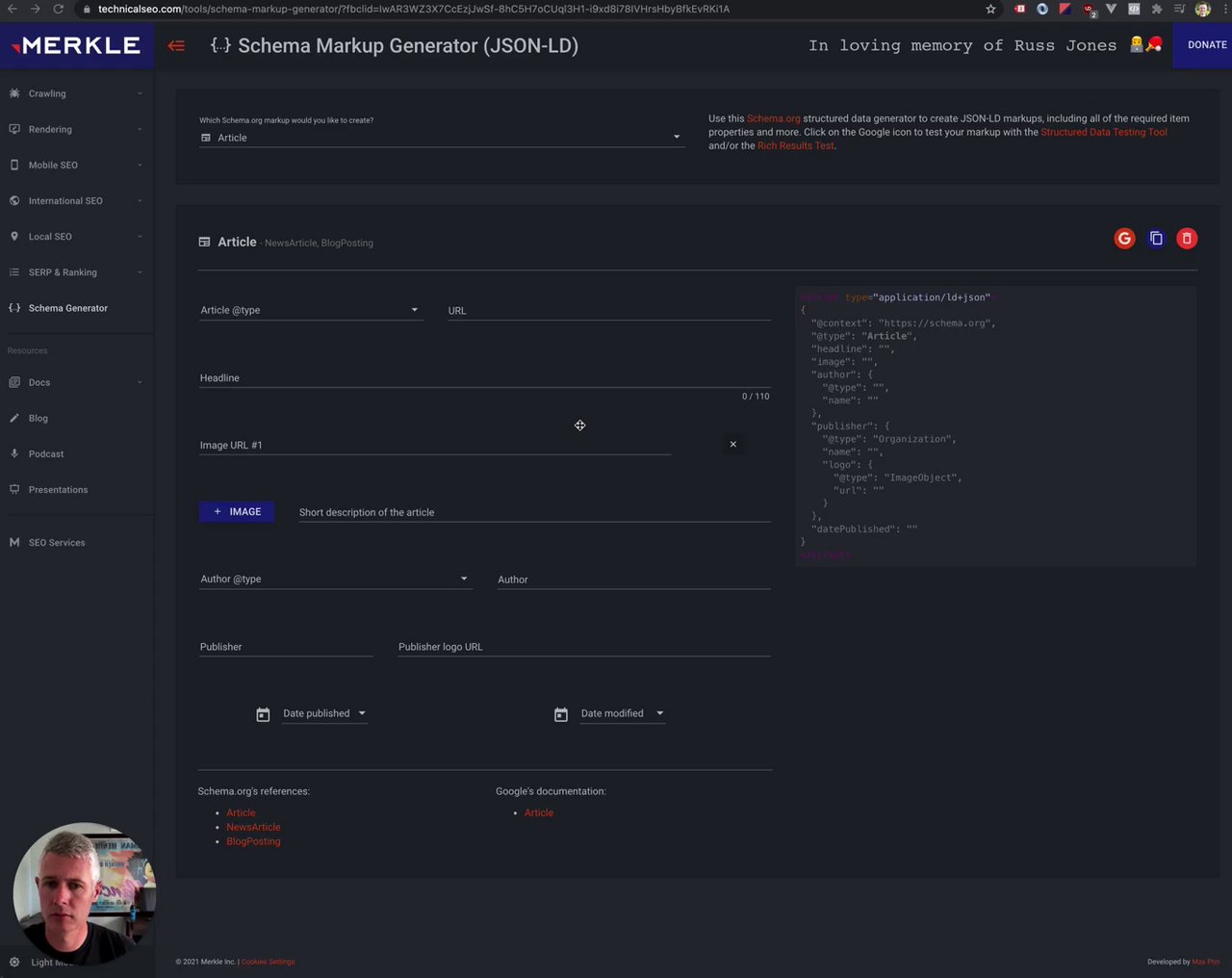The width and height of the screenshot is (1232, 978).
Task: Open the Chrome three-dot menu
Action: pos(1225,9)
